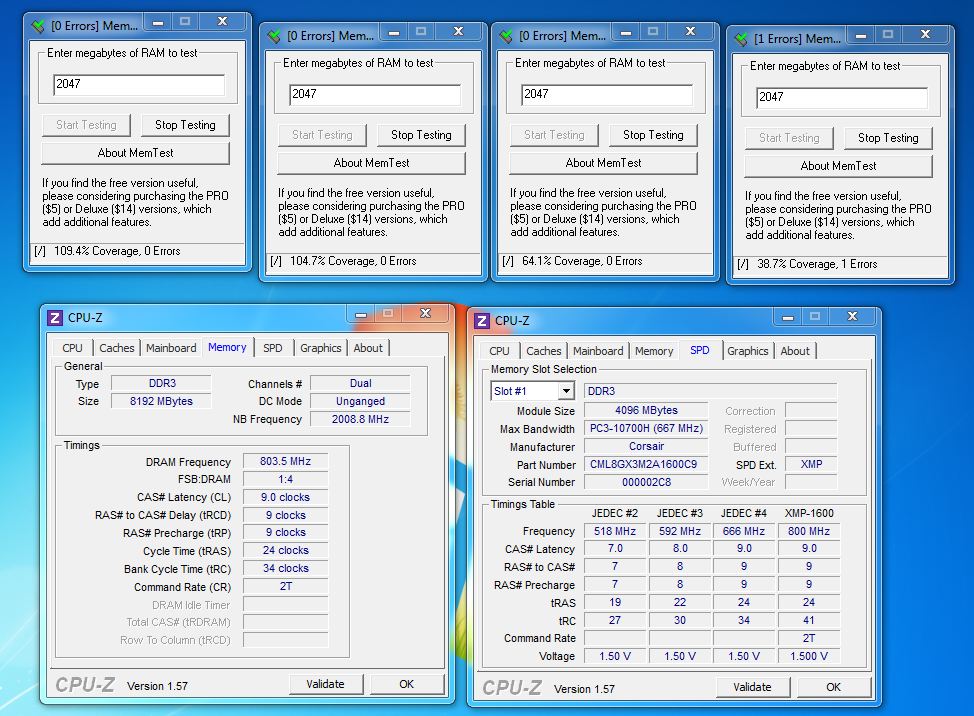
Task: Click RAM megabytes field in 104.7% coverage window
Action: click(x=375, y=94)
